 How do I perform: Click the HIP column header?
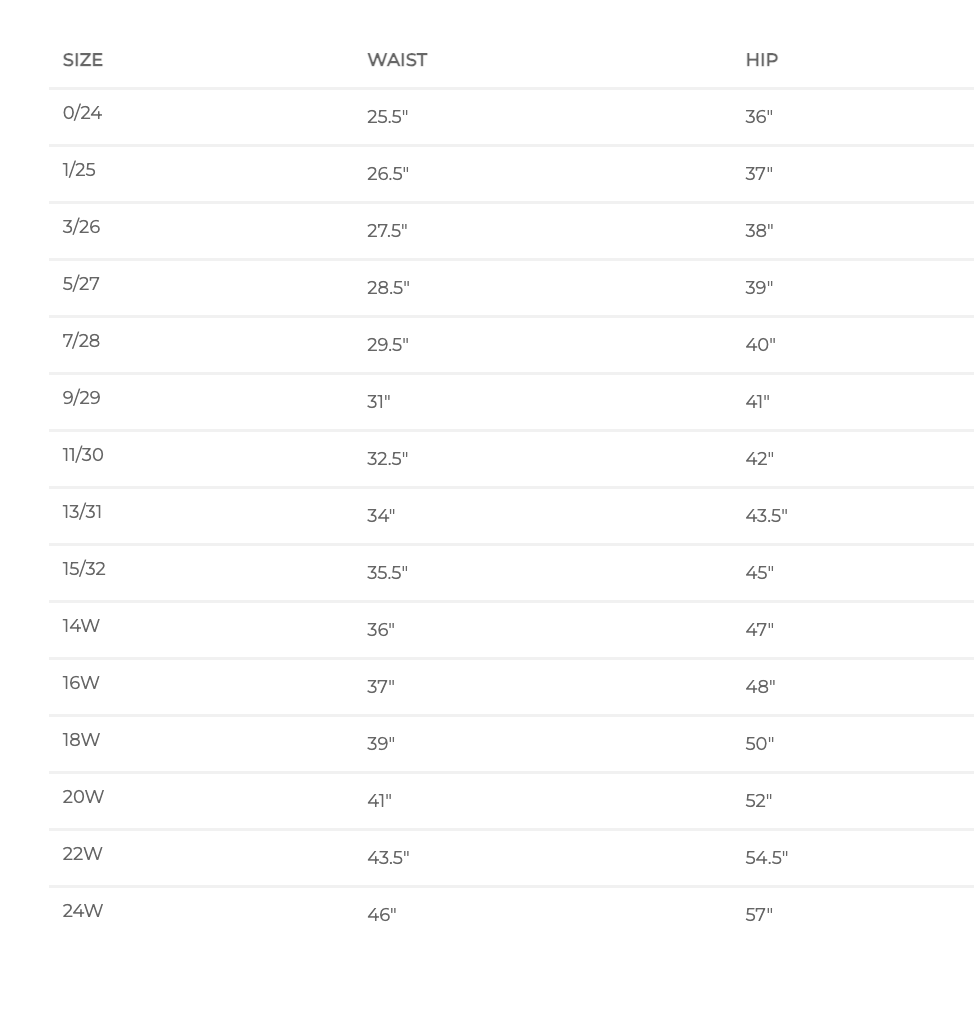point(761,60)
